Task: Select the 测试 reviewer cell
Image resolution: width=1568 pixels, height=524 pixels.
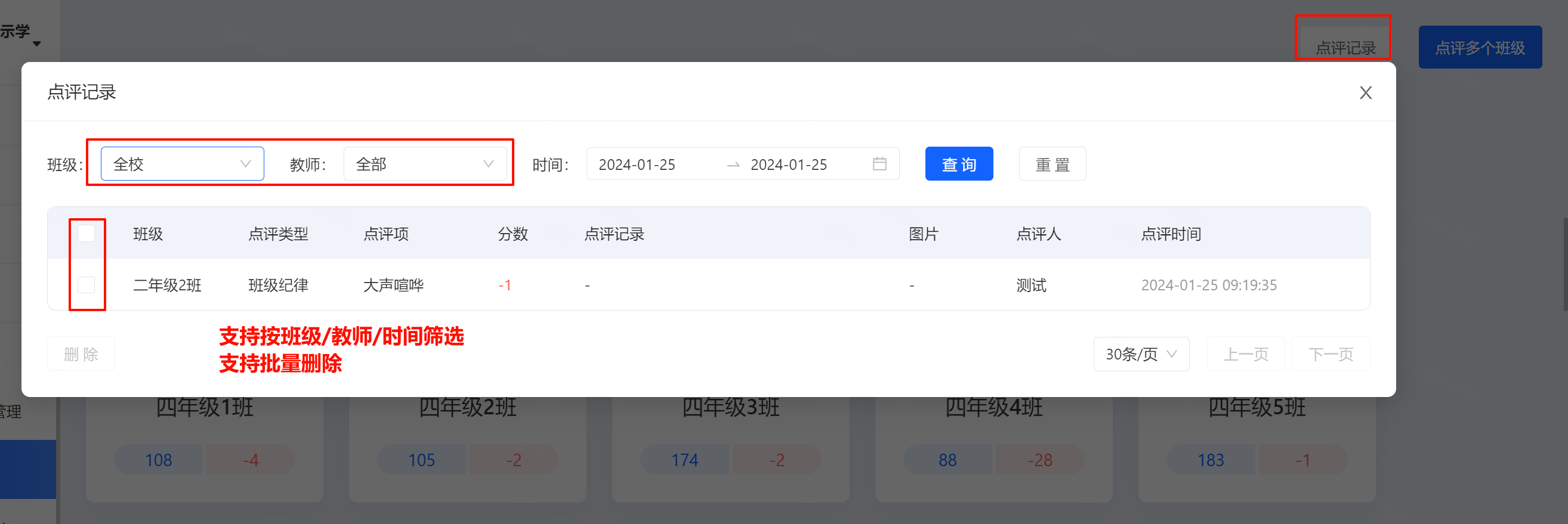Action: point(1031,285)
